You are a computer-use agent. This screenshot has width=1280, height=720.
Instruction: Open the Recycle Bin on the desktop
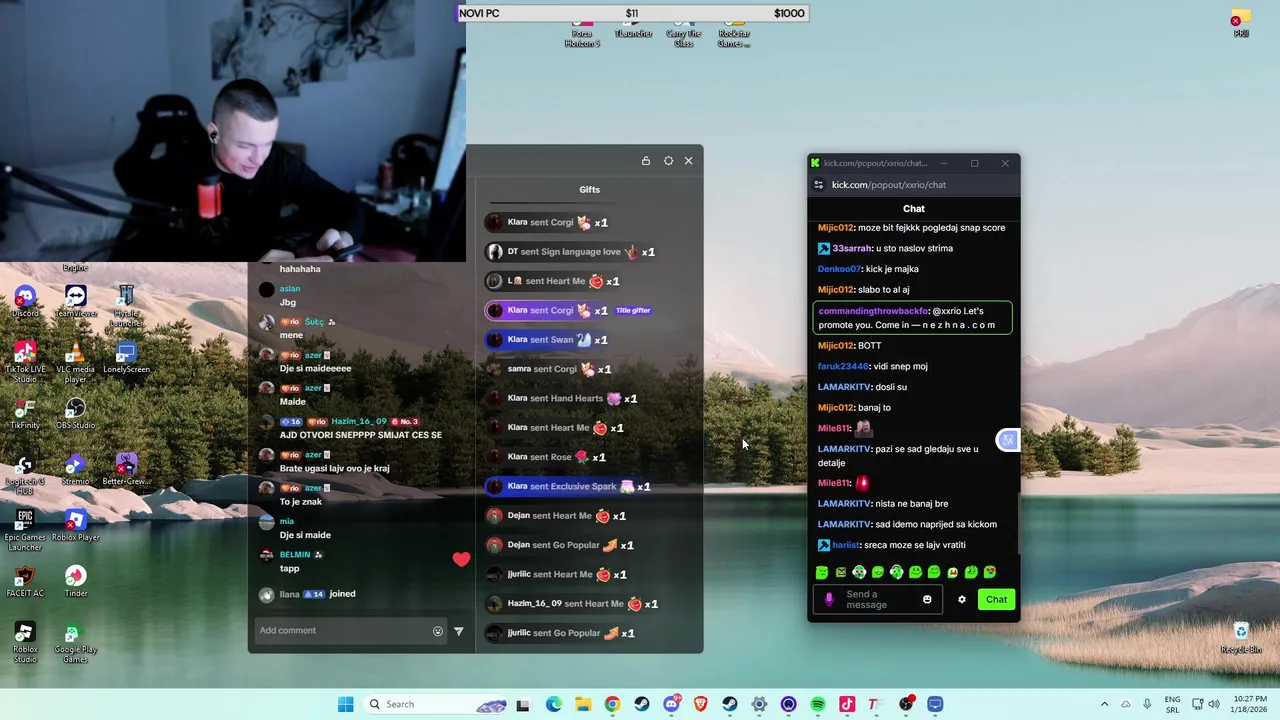coord(1241,638)
